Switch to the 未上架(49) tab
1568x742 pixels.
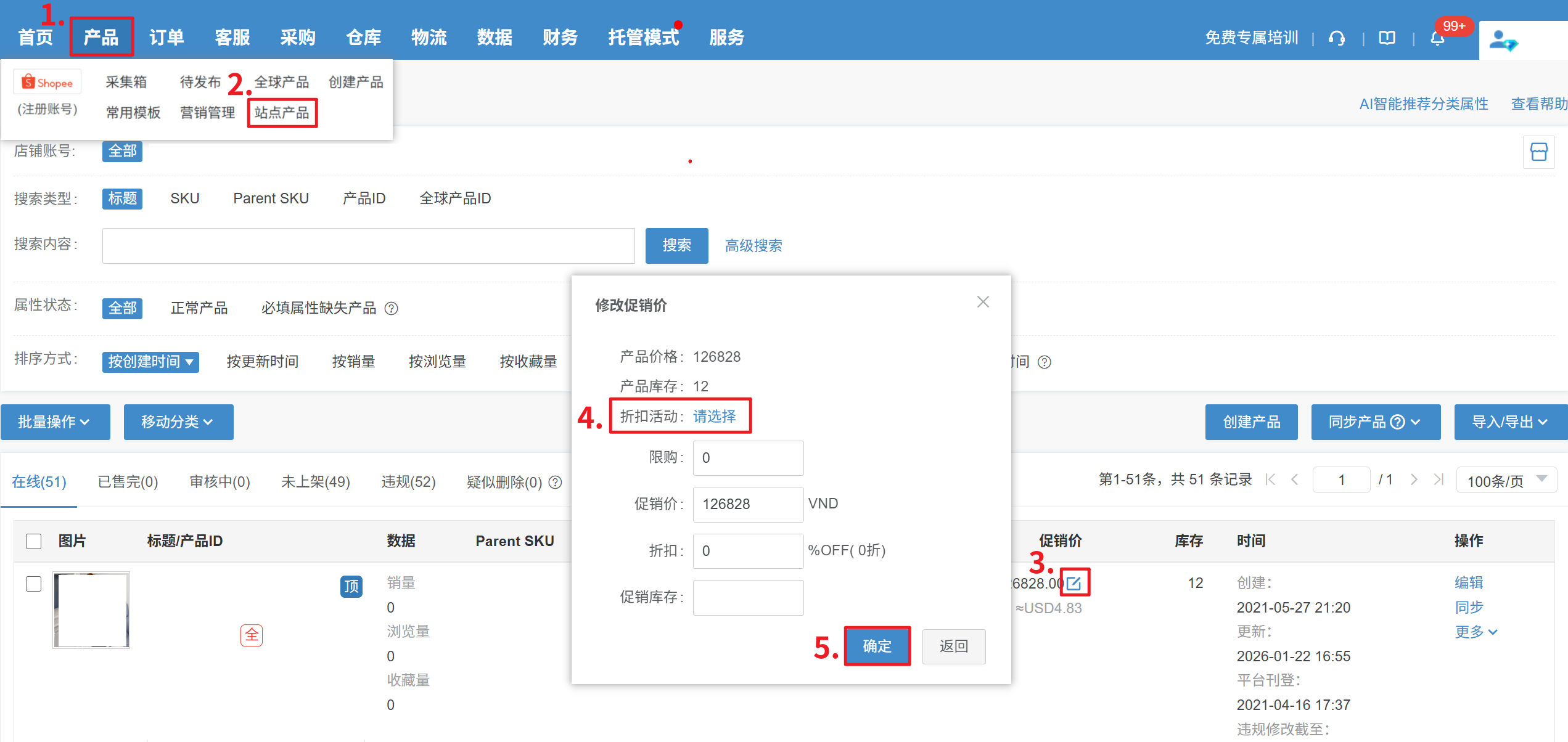click(315, 481)
